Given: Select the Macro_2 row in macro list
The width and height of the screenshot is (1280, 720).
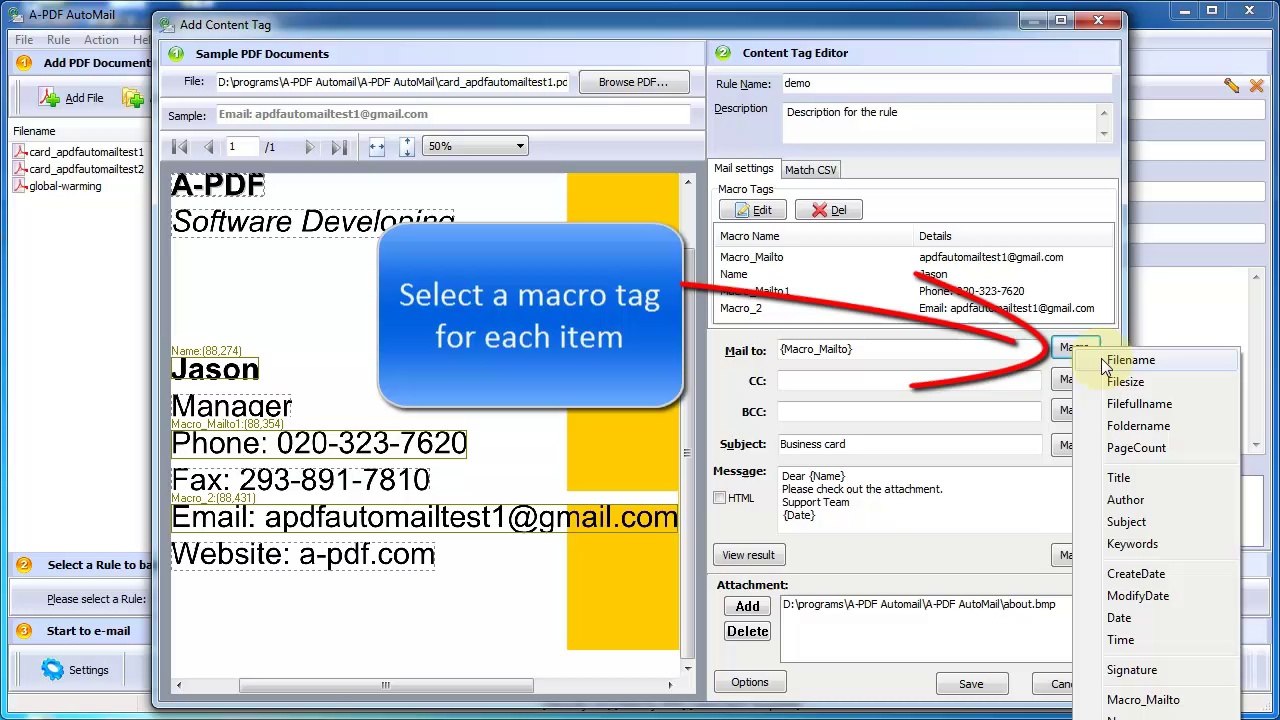Looking at the screenshot, I should (x=915, y=308).
